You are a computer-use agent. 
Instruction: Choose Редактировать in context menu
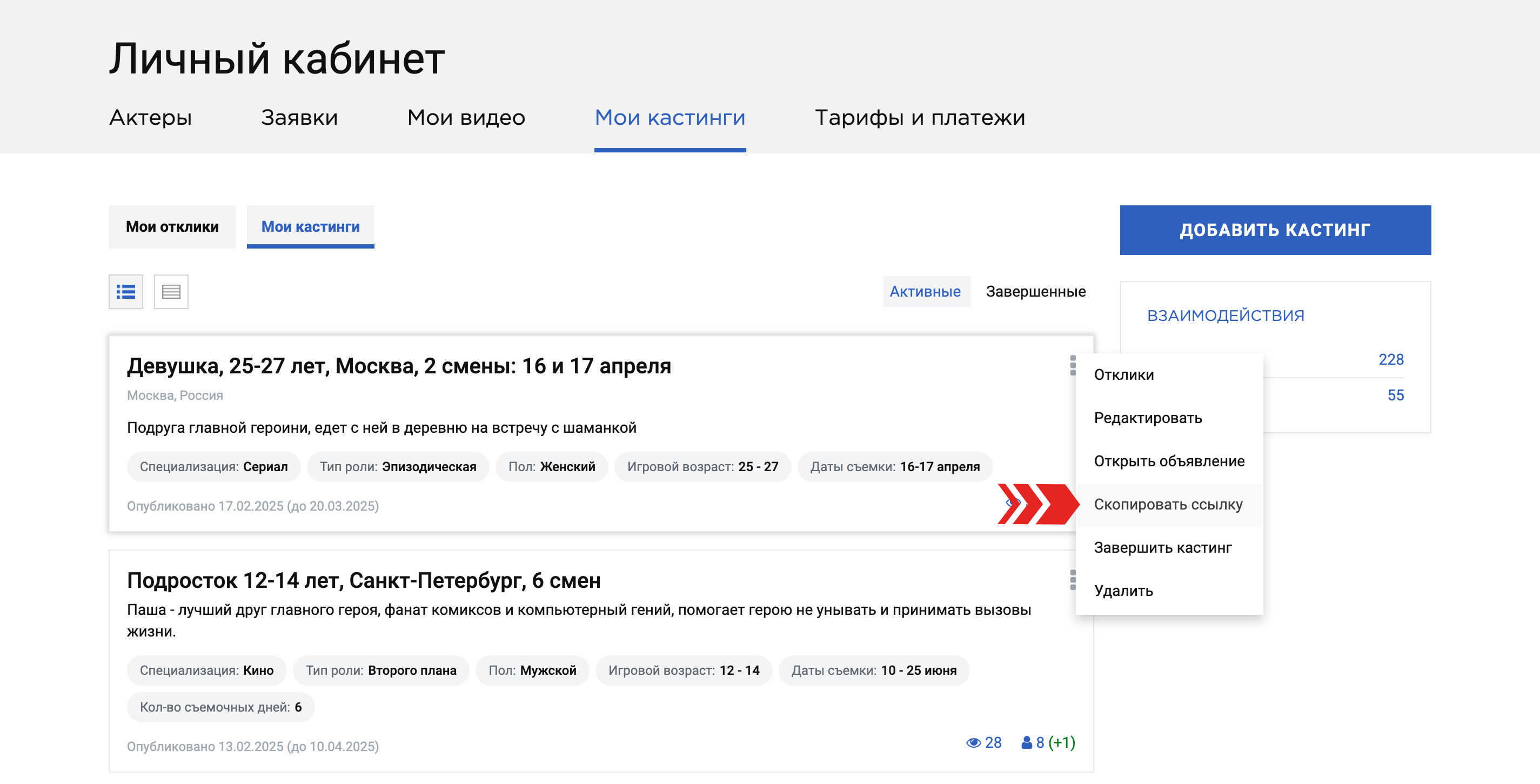(1169, 418)
